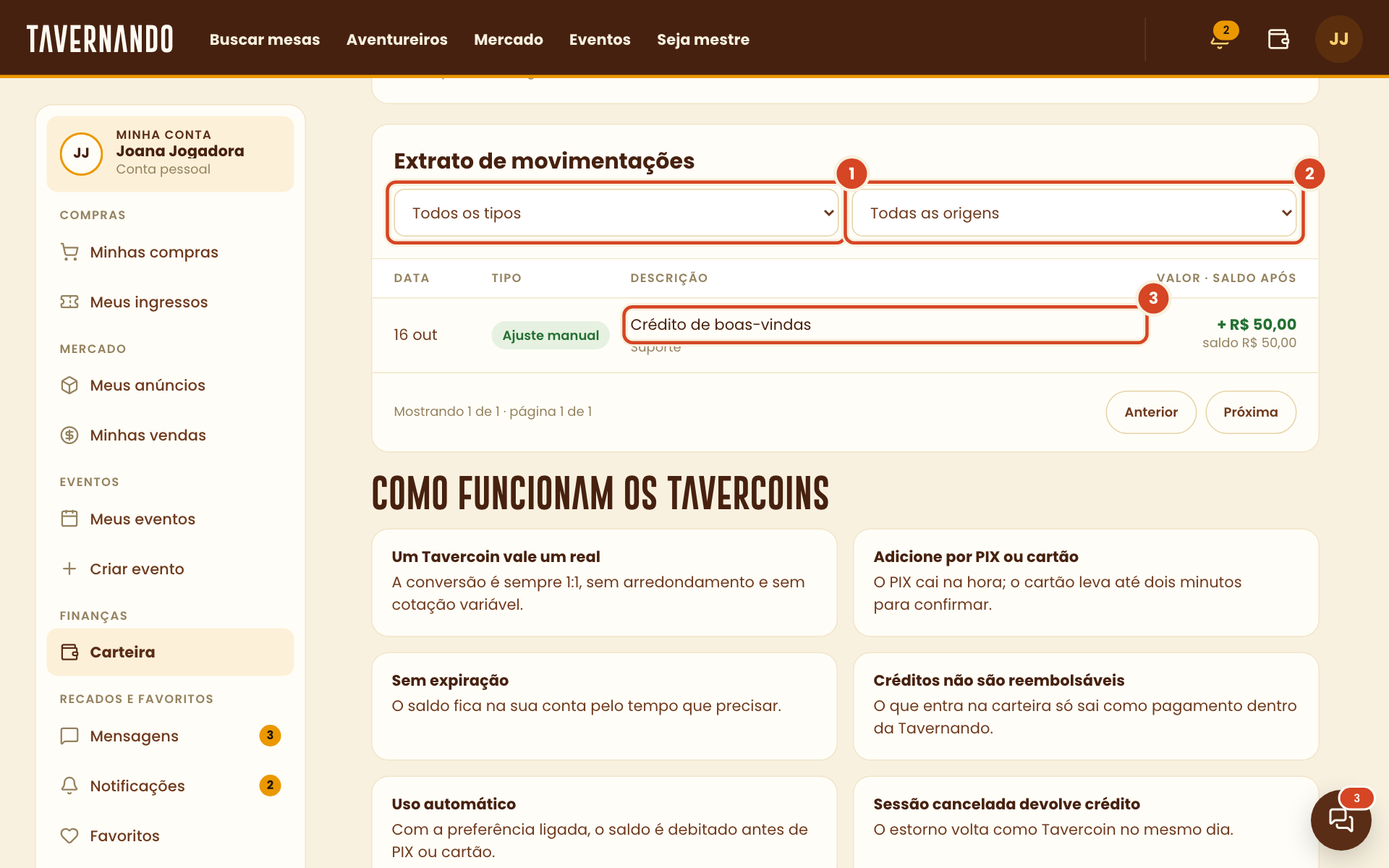Click the heart icon beside Favoritos
Viewport: 1389px width, 868px height.
69,835
